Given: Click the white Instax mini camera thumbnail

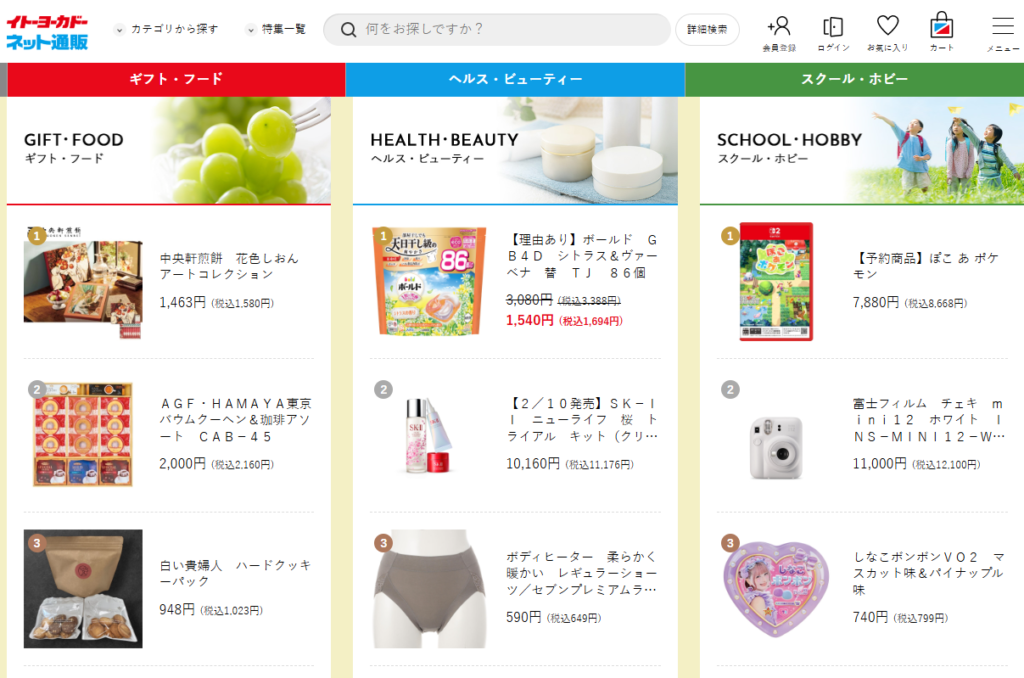Looking at the screenshot, I should [x=776, y=449].
